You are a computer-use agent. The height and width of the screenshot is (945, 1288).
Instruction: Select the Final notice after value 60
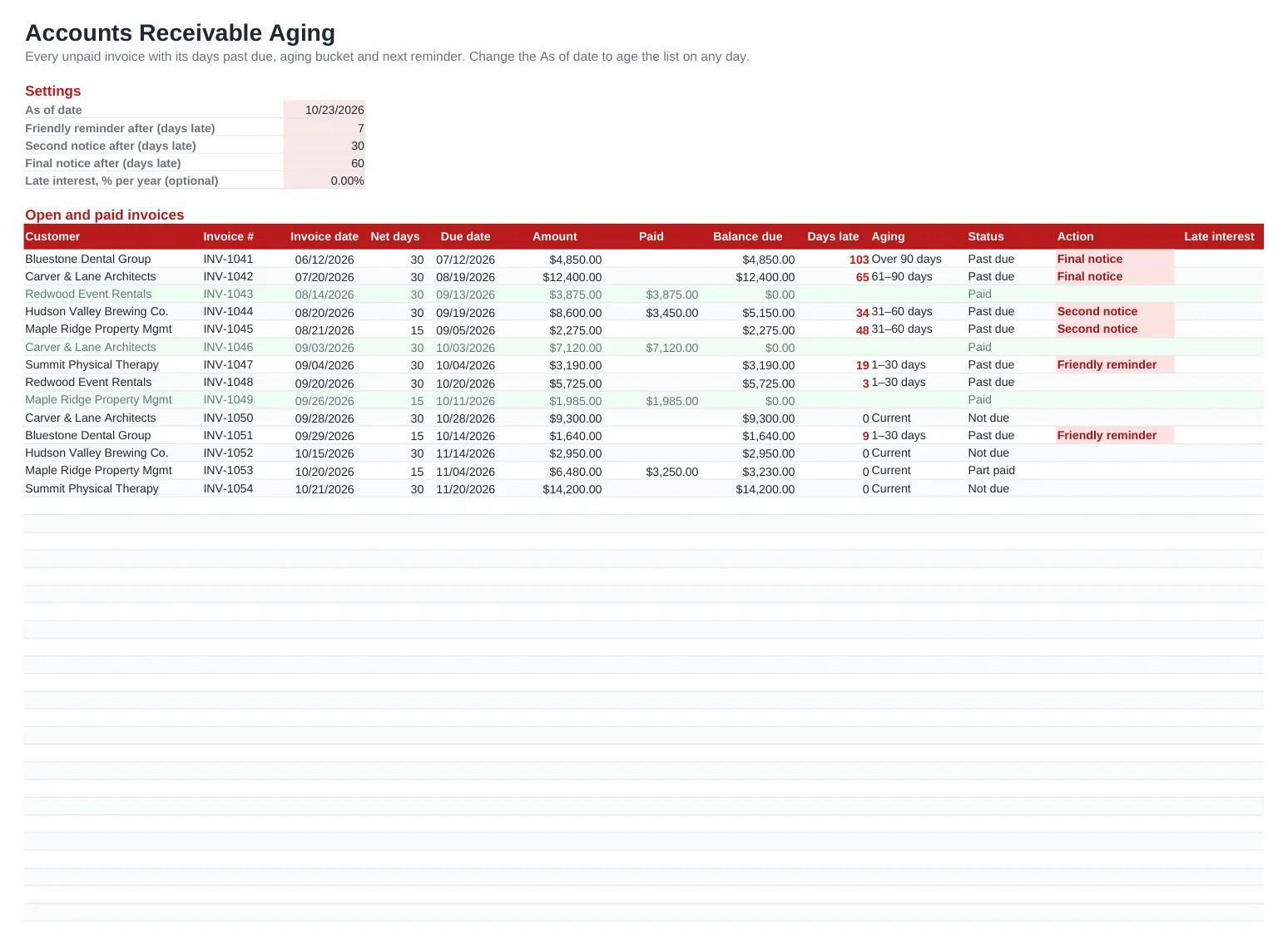coord(324,163)
